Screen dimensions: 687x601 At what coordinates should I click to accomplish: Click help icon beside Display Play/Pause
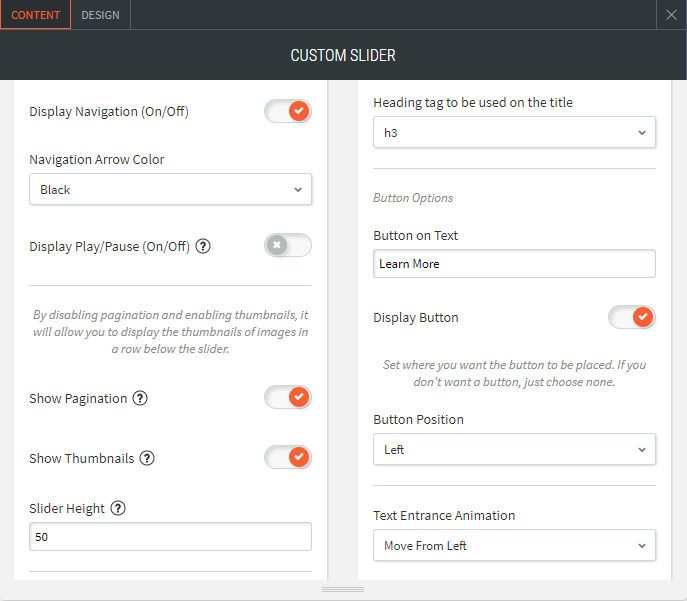(203, 246)
